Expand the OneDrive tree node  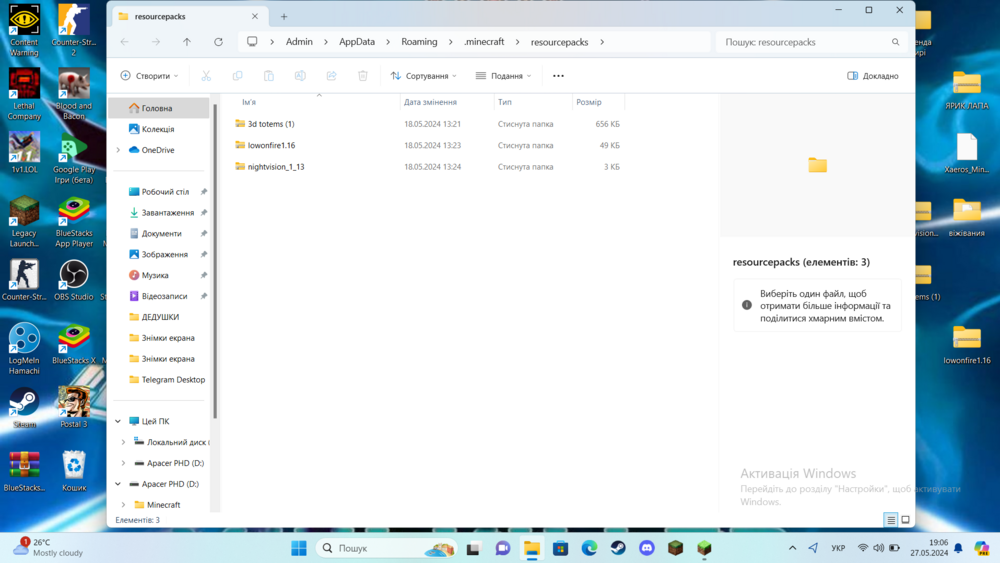point(118,150)
